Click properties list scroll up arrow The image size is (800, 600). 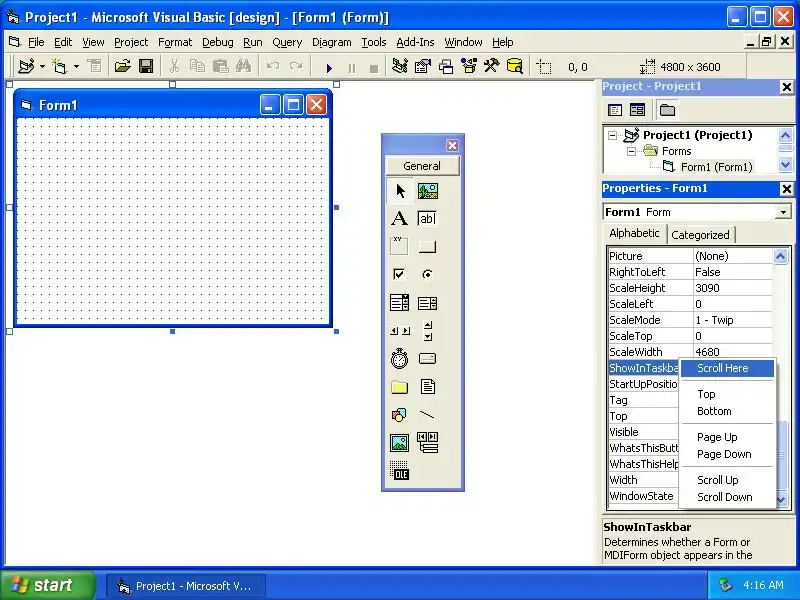[x=781, y=256]
